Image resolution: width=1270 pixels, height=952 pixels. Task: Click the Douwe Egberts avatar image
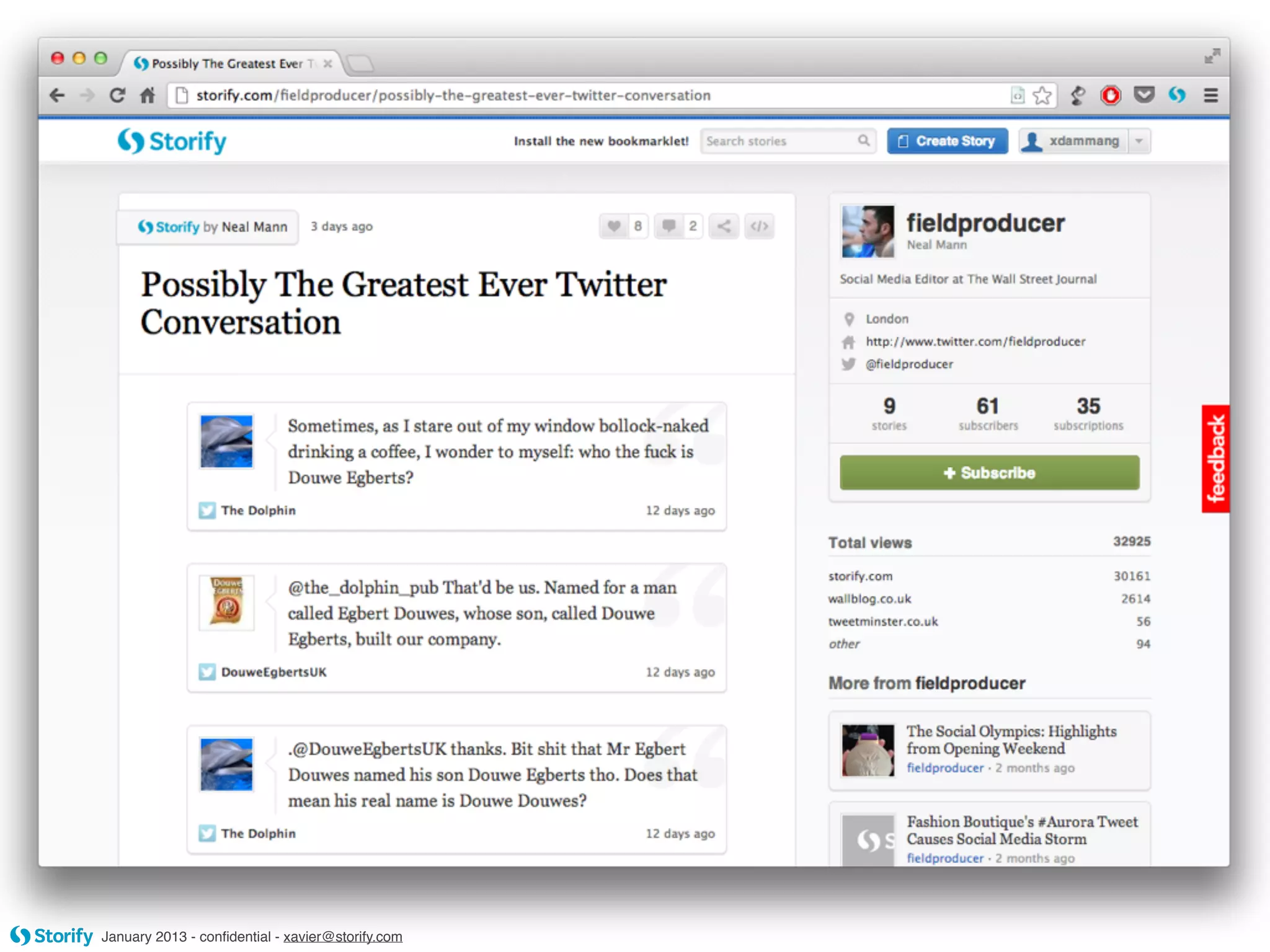226,602
